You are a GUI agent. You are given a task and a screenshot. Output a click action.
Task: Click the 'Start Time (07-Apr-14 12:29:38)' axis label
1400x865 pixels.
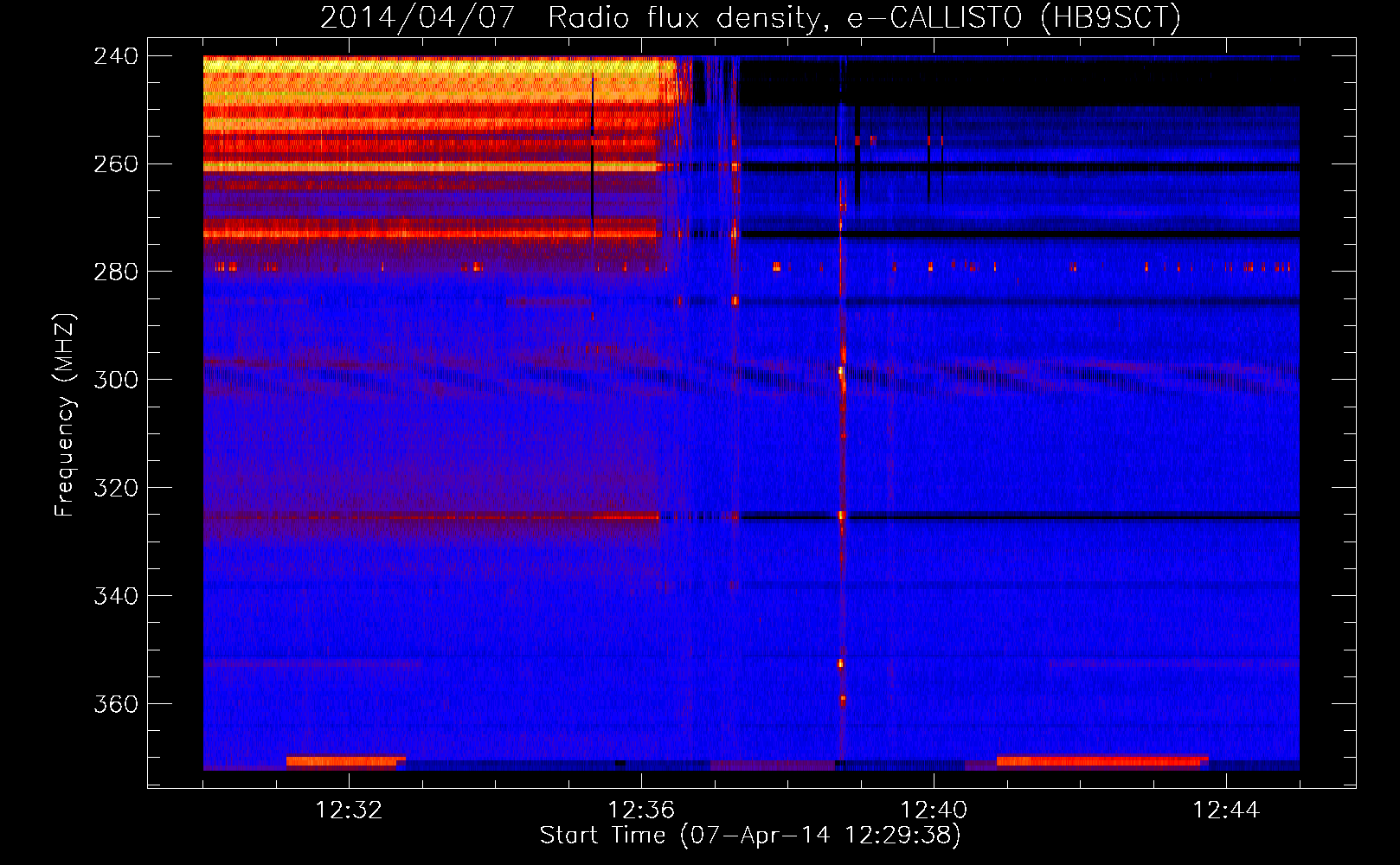(750, 836)
